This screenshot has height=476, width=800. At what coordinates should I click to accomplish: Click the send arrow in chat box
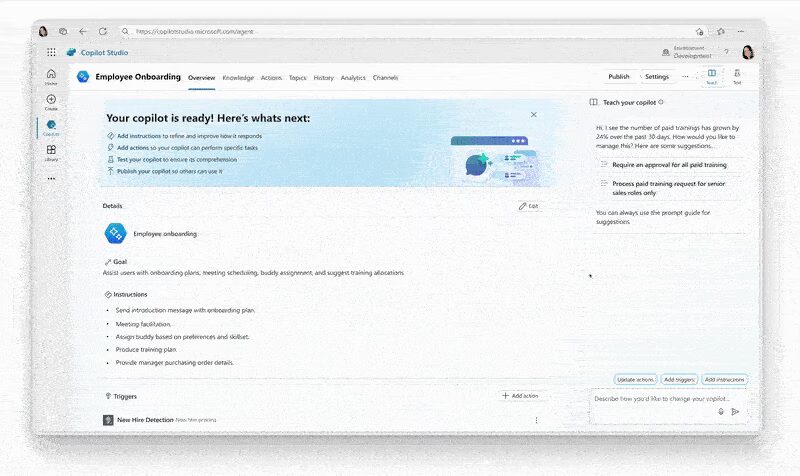[x=735, y=411]
